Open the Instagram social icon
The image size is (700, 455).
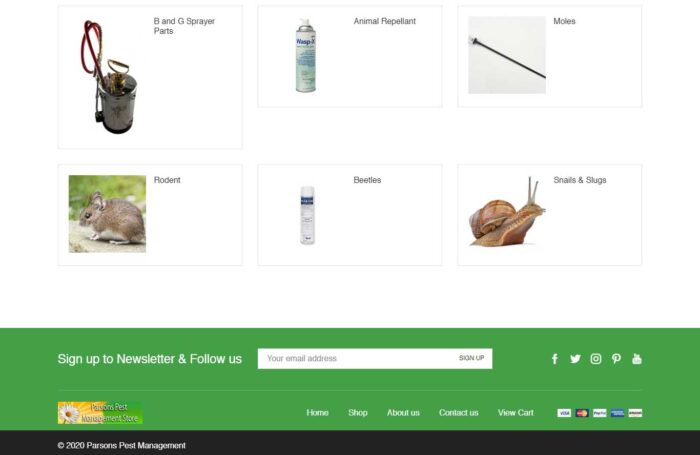(x=596, y=359)
